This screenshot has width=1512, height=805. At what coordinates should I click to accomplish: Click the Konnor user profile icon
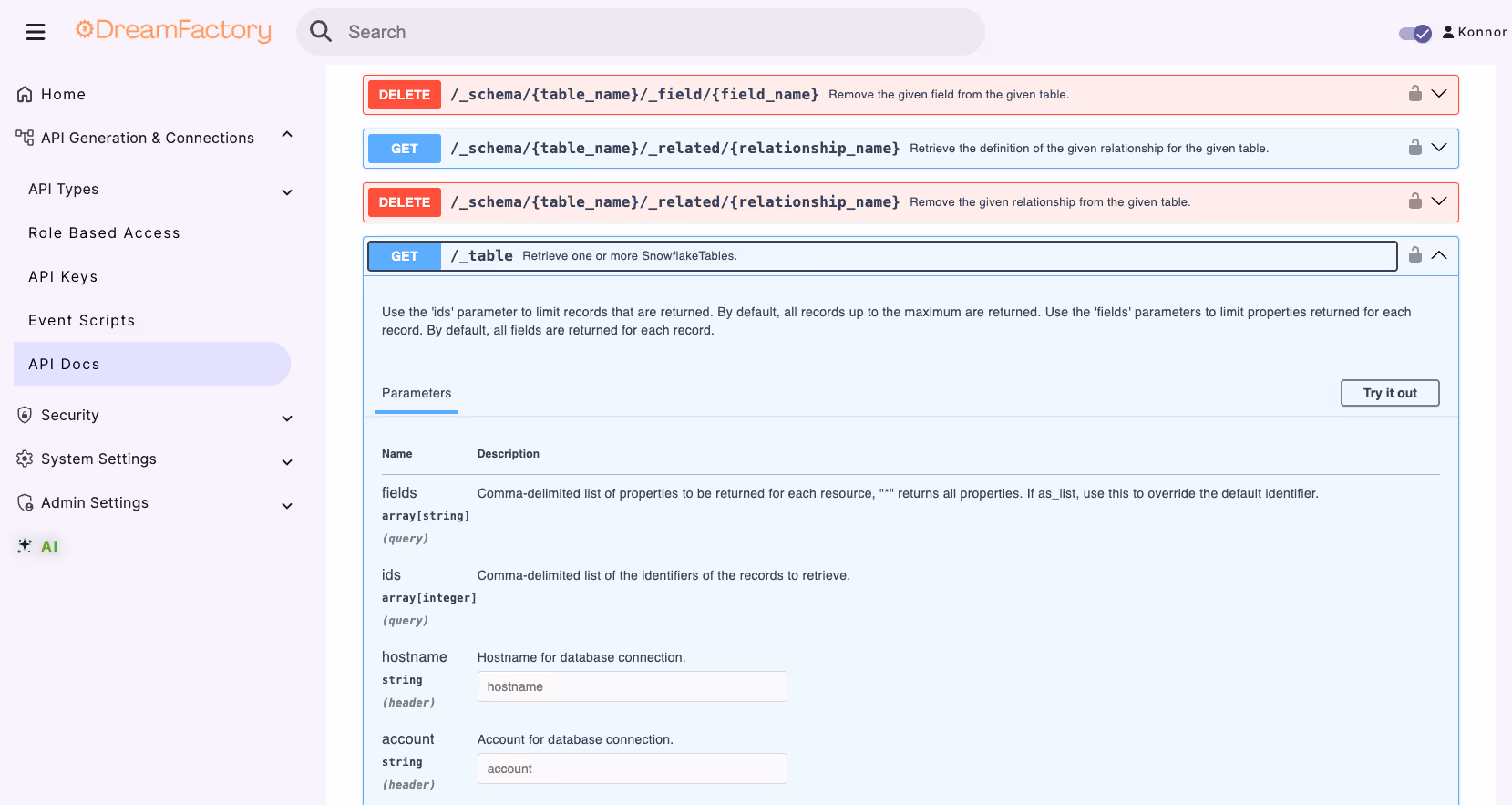pos(1448,32)
